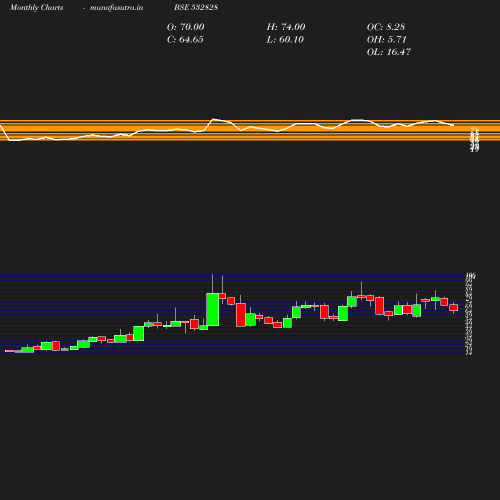
Task: Click the open value 'O: 70.00'
Action: tap(185, 27)
